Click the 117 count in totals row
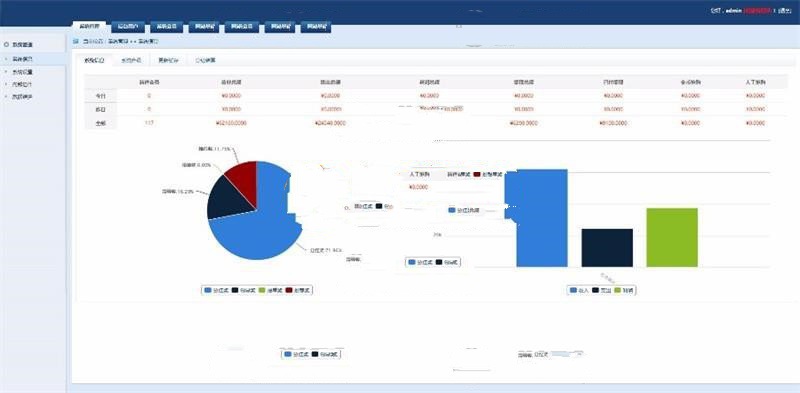 click(149, 123)
